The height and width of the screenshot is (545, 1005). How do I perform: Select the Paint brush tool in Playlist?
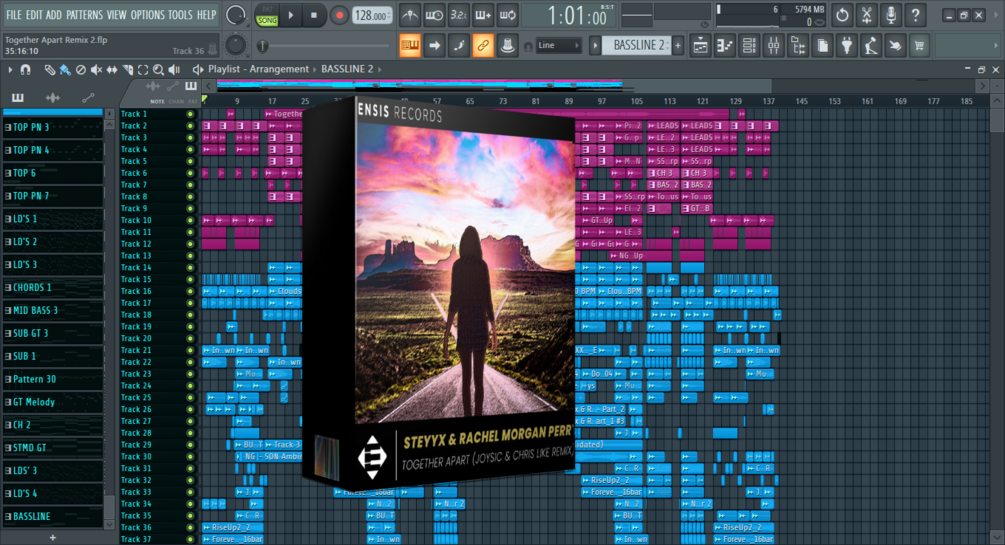[65, 69]
